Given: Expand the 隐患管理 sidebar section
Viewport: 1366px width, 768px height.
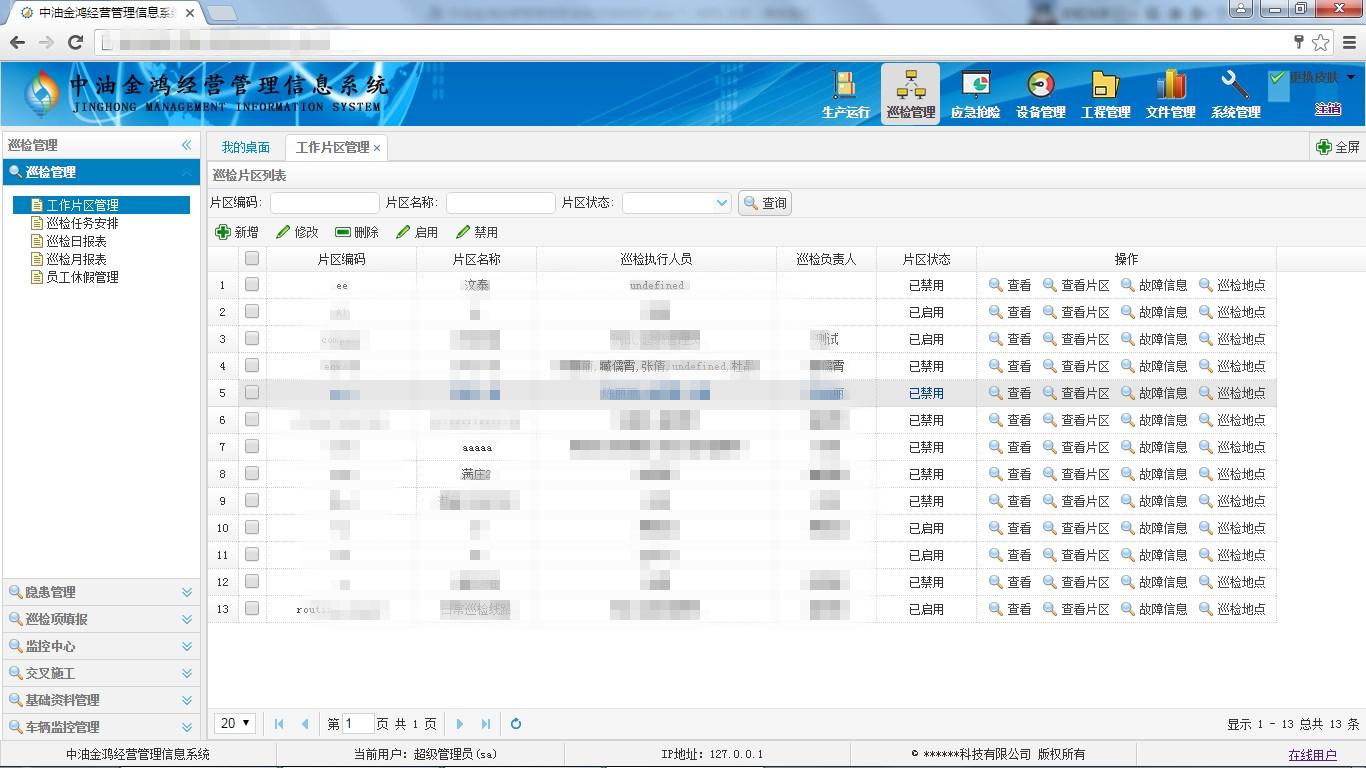Looking at the screenshot, I should [100, 592].
